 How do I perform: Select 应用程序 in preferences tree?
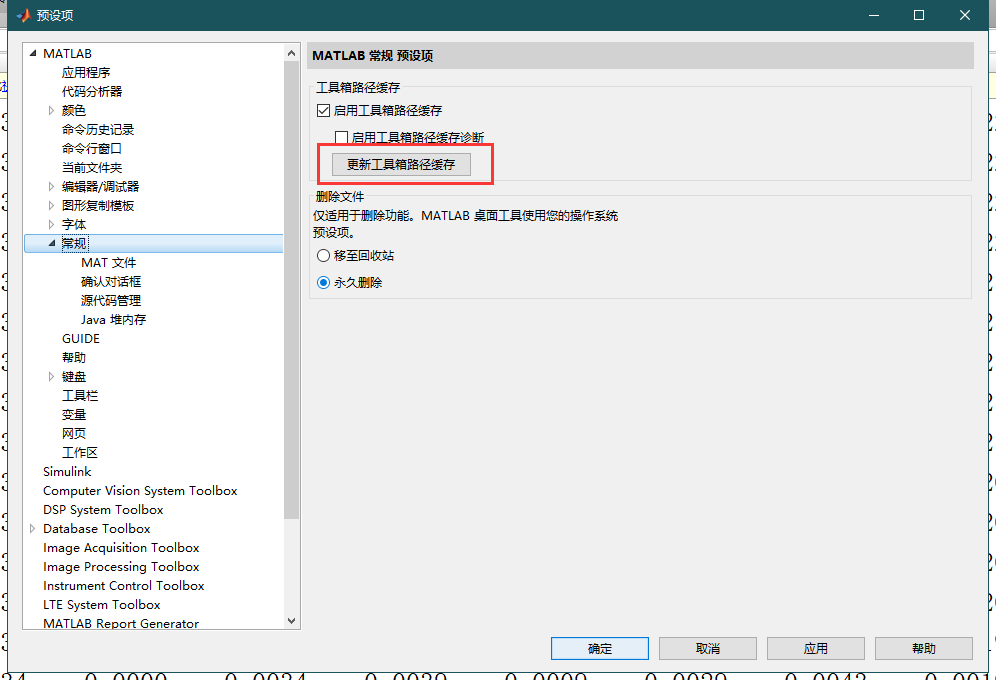coord(86,72)
